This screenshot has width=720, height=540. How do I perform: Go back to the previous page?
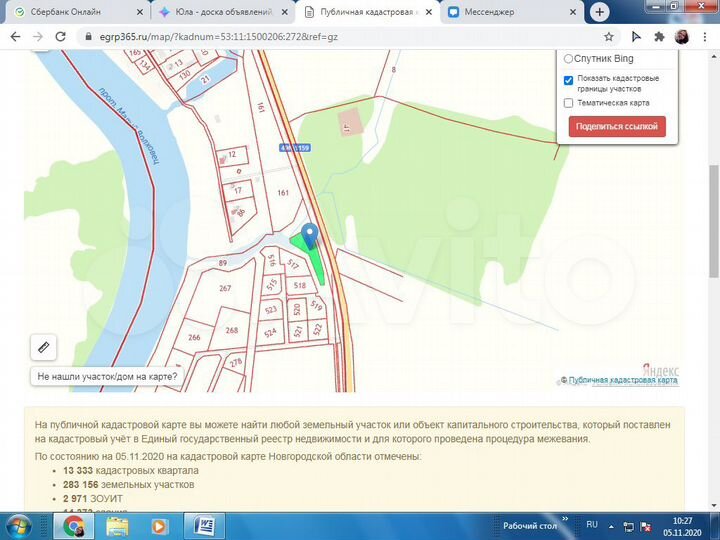tap(14, 36)
